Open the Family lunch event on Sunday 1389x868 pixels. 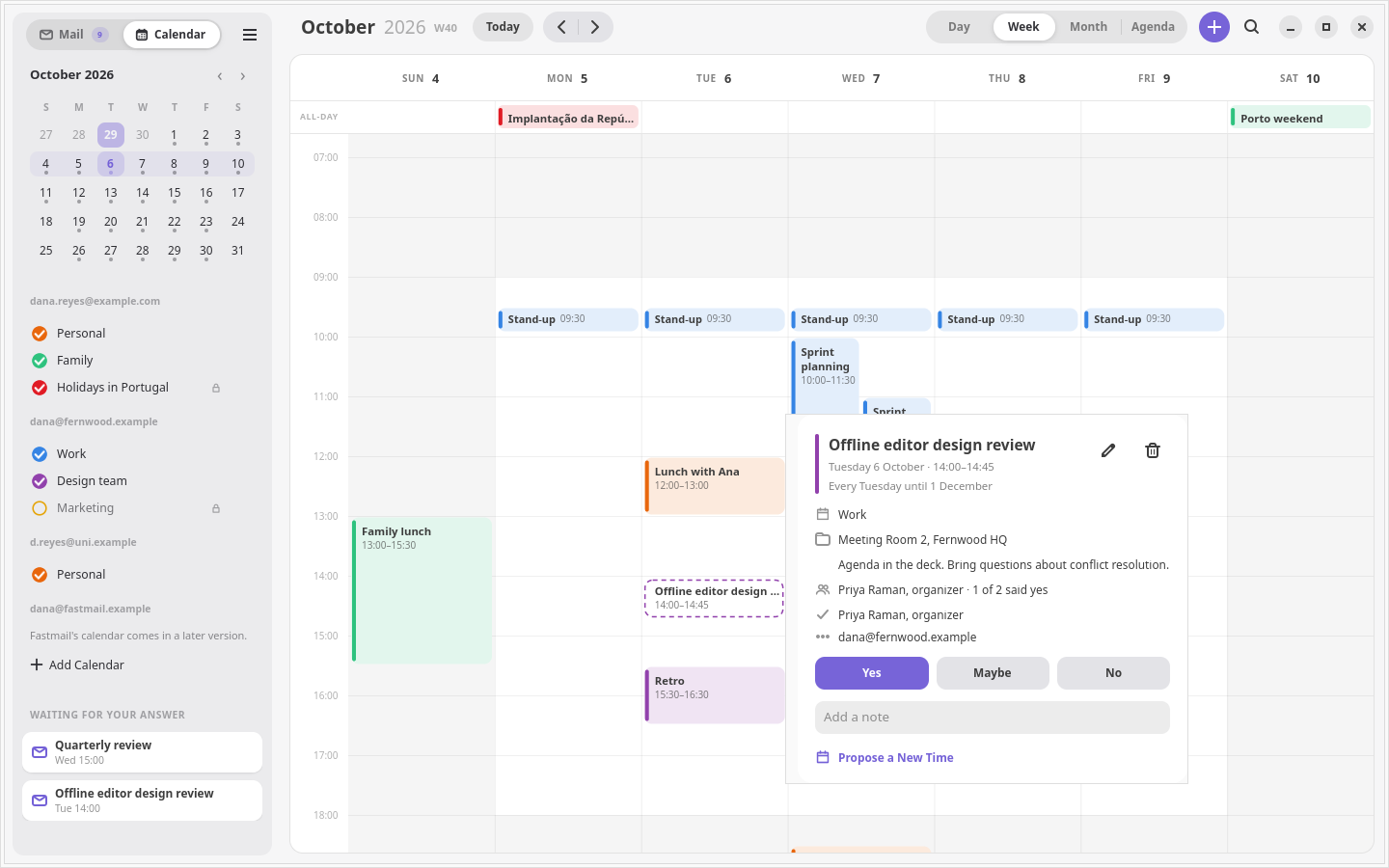[x=422, y=590]
